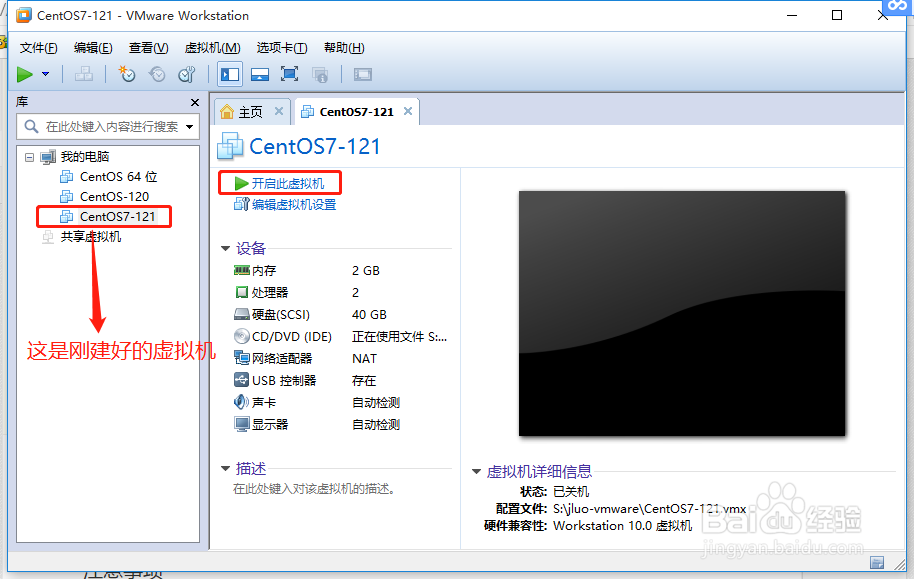Close the 主页 tab
This screenshot has width=914, height=579.
point(279,111)
